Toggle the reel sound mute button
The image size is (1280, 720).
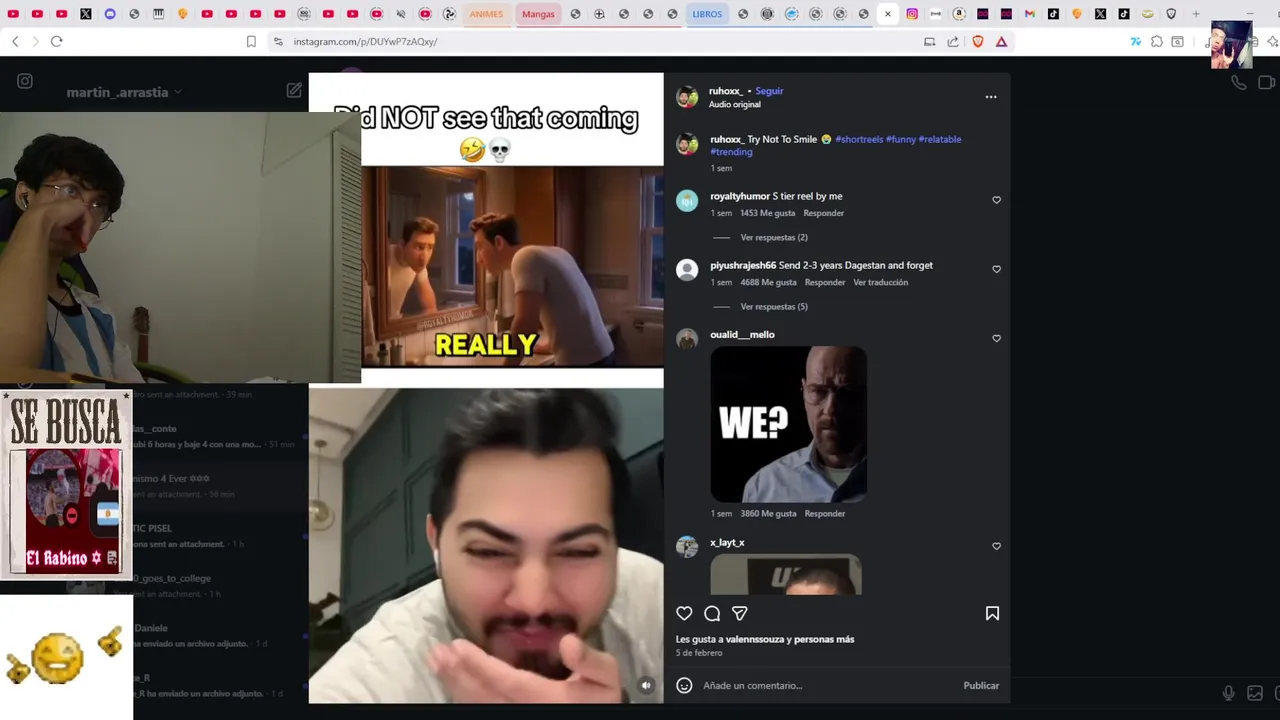pos(646,686)
